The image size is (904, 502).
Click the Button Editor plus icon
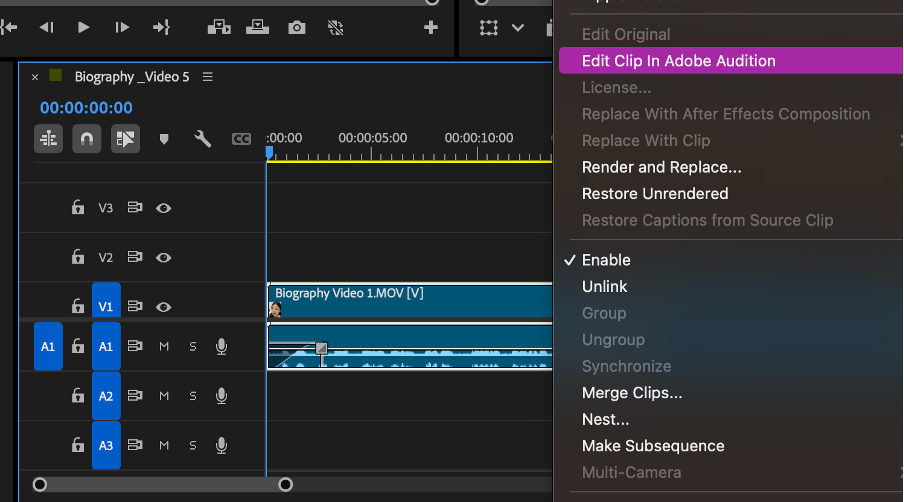tap(431, 28)
